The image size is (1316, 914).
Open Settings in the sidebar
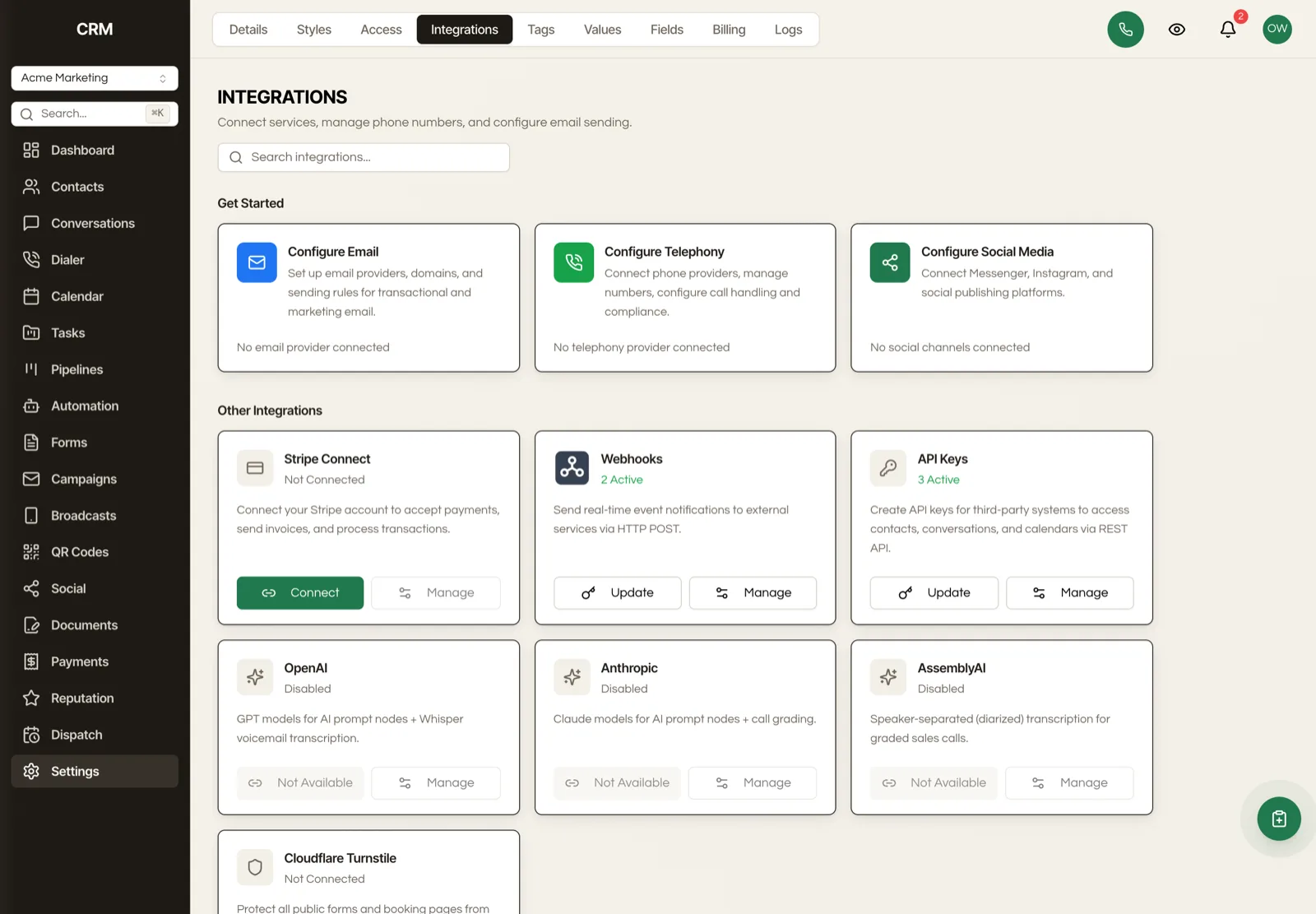click(x=95, y=772)
